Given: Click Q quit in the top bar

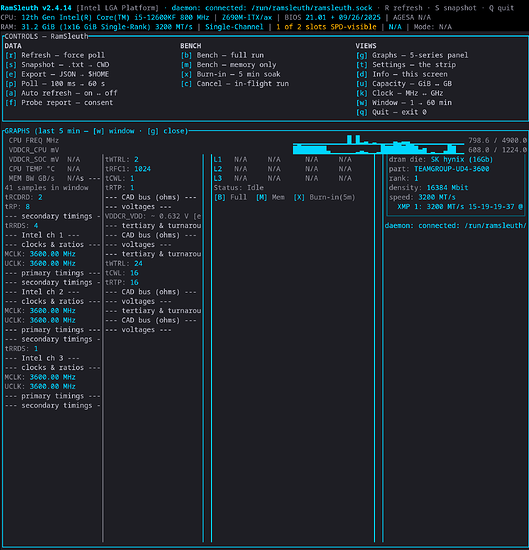Looking at the screenshot, I should [502, 8].
